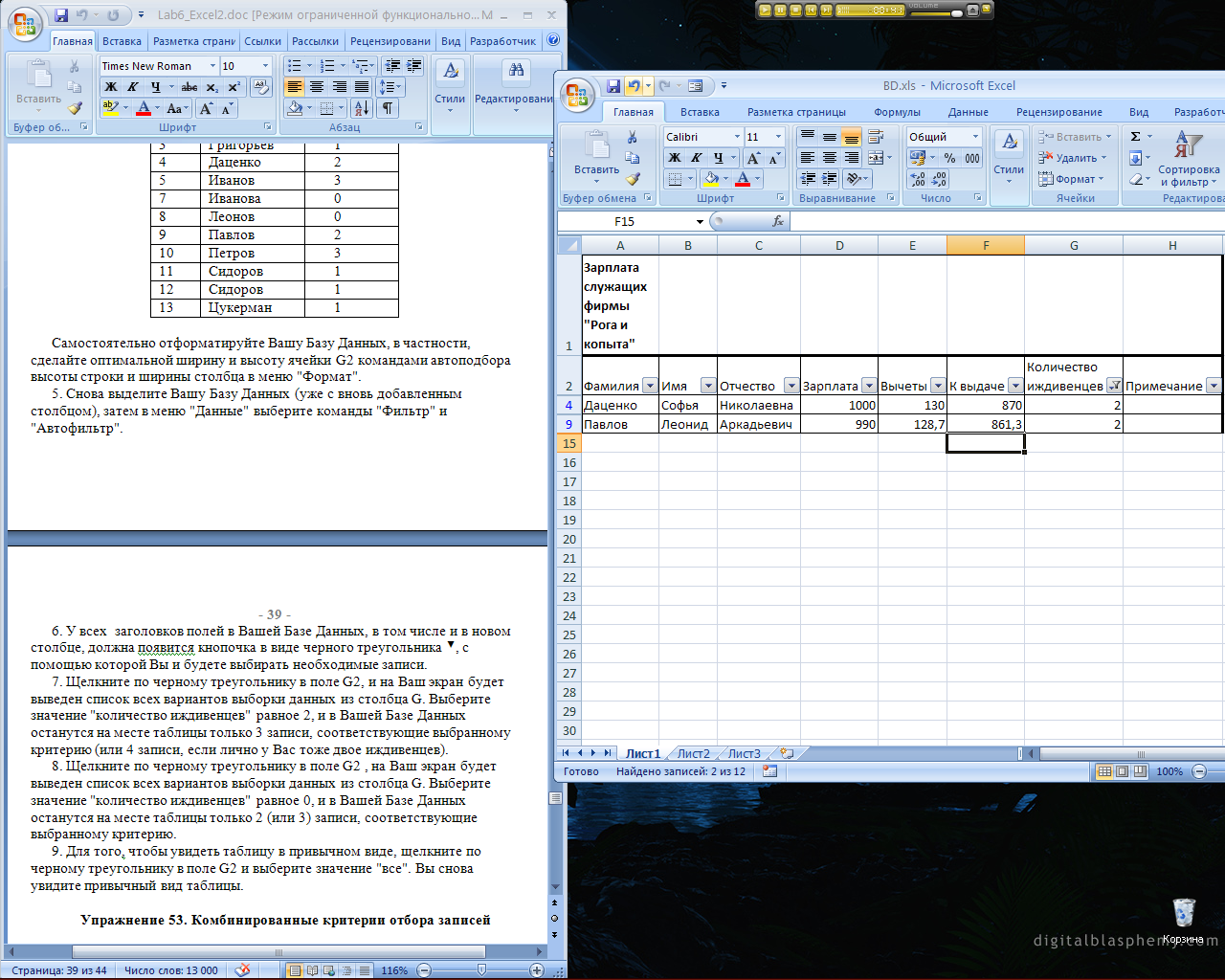Clear formatting with the eraser icon in Word
This screenshot has height=980, width=1225.
[260, 87]
